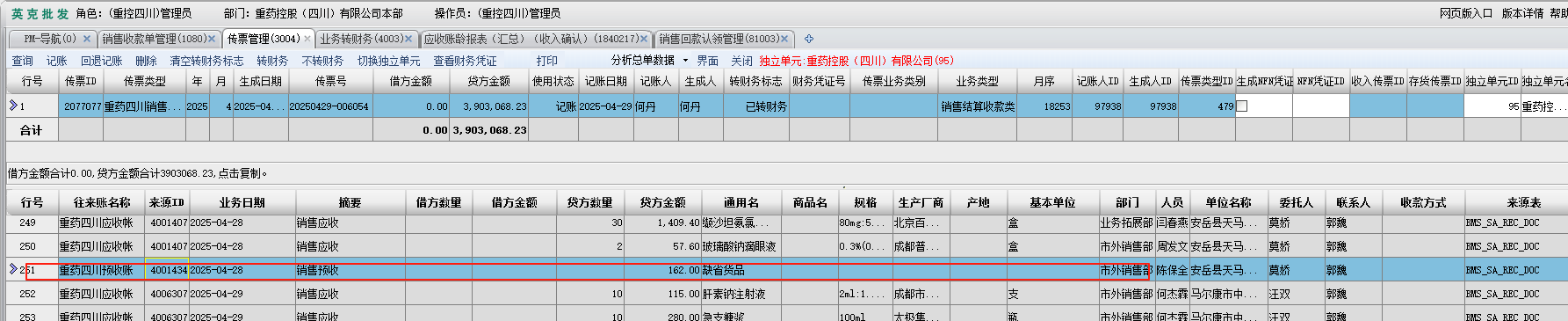Click the 生成日期 column header
The width and height of the screenshot is (1568, 321).
pos(260,81)
